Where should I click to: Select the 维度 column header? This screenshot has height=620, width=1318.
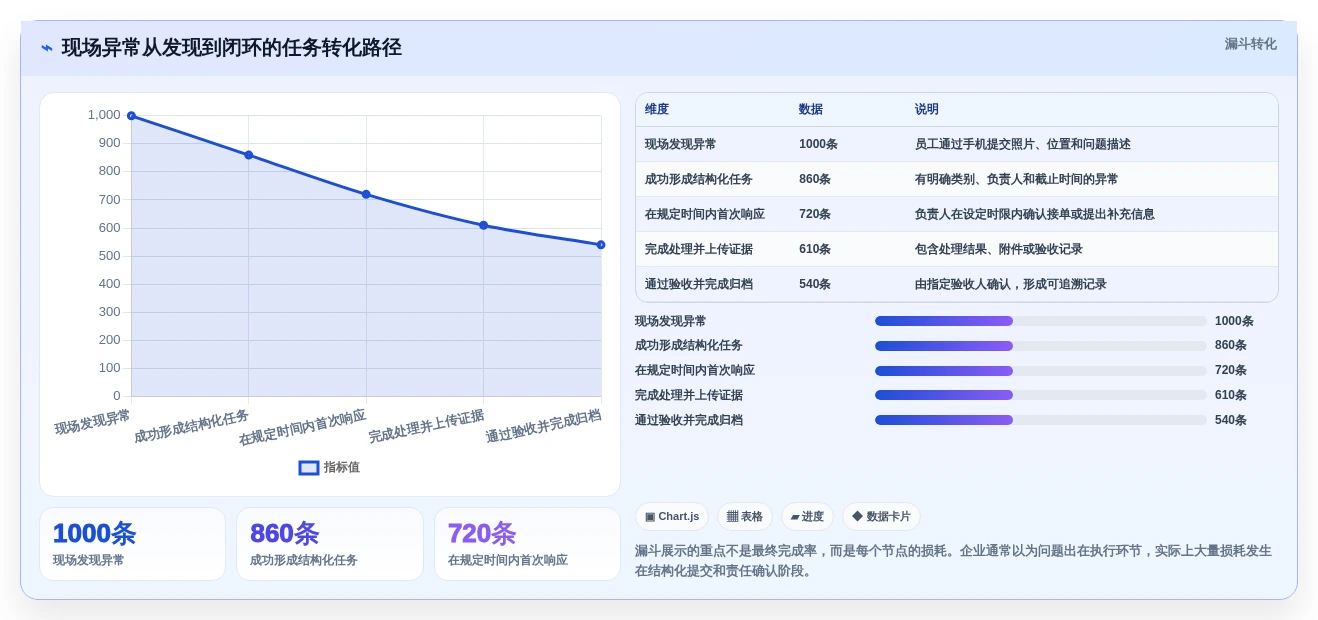click(x=657, y=109)
